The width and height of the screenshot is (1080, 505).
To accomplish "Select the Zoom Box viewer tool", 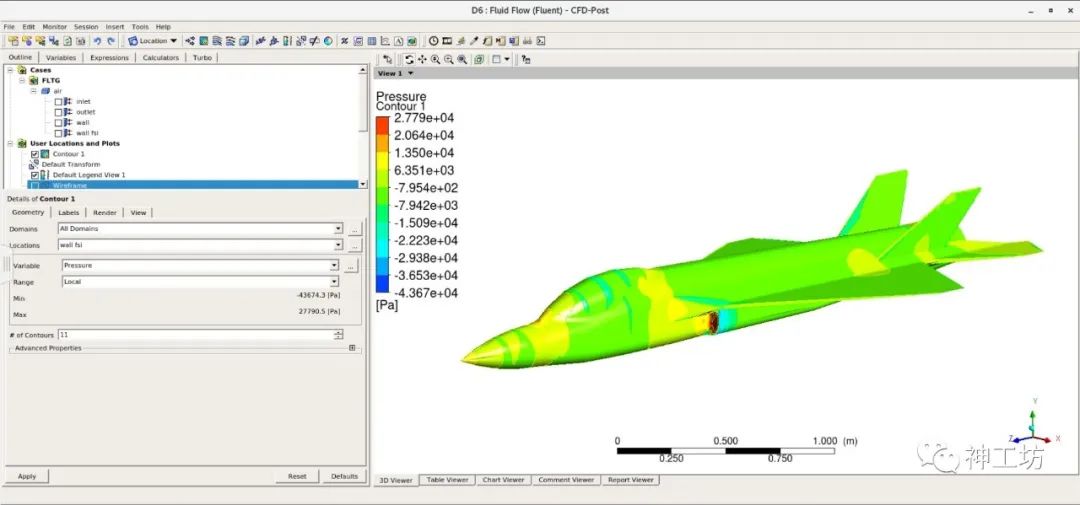I will coord(462,59).
